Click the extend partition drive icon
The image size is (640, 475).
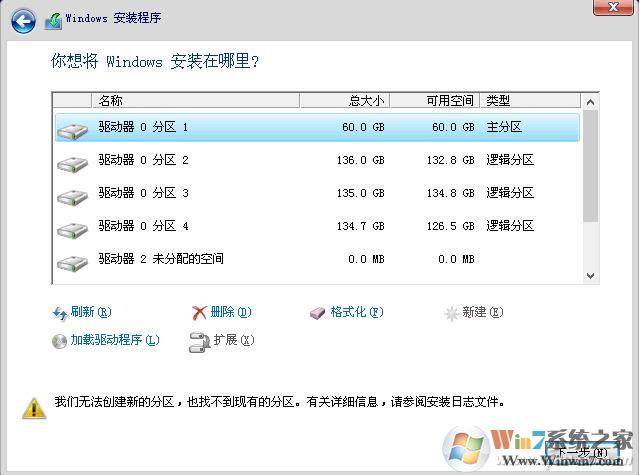[x=199, y=342]
